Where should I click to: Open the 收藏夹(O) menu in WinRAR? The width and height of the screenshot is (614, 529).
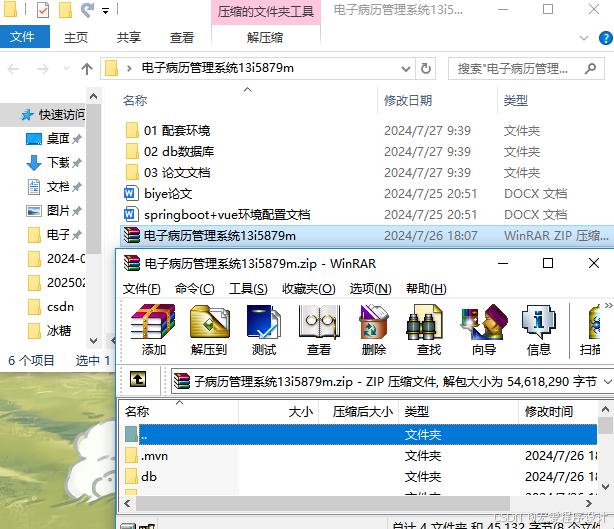pyautogui.click(x=309, y=289)
